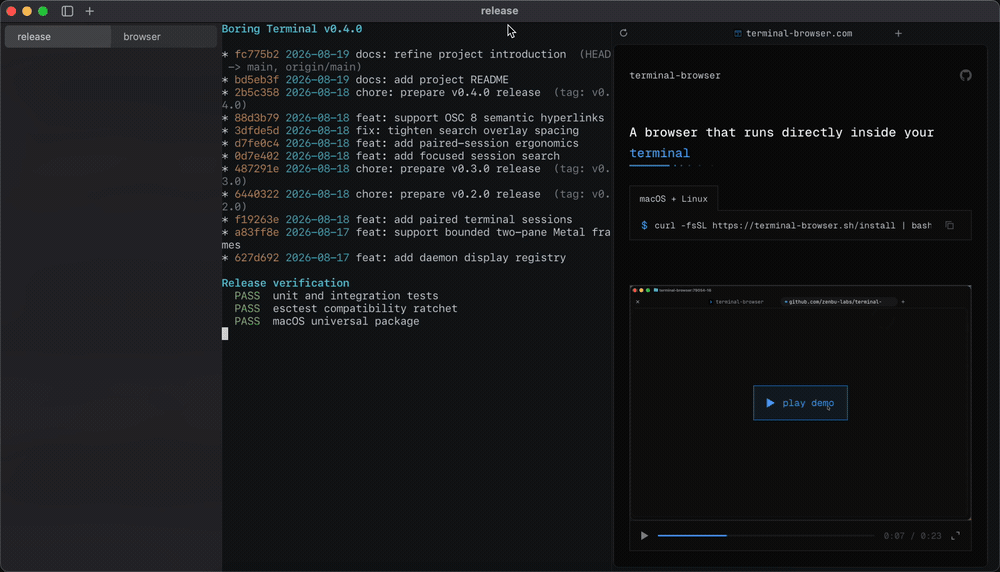Viewport: 1000px width, 572px height.
Task: Select the browser sidebar tab
Action: (164, 36)
